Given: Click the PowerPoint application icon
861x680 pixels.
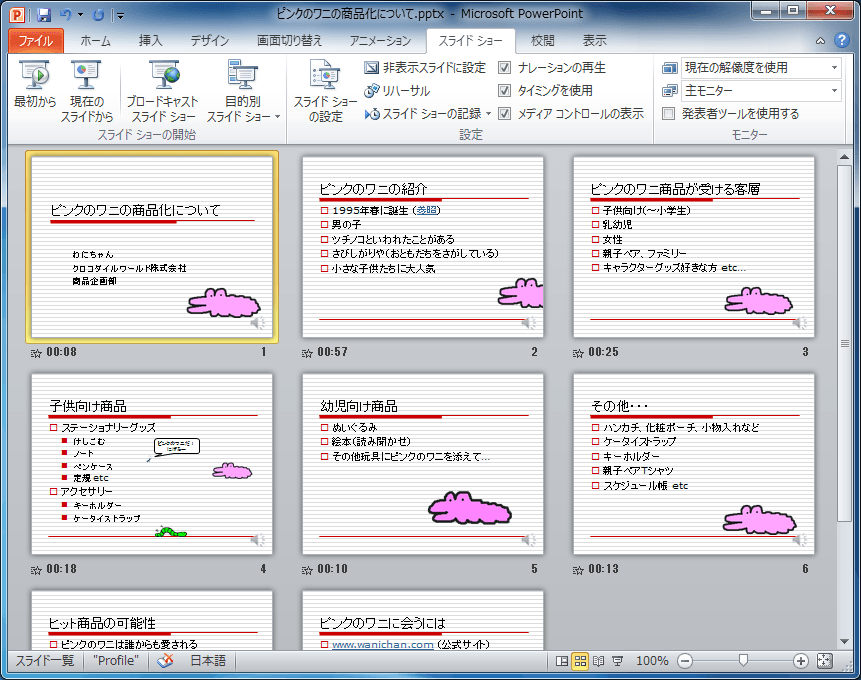Looking at the screenshot, I should pos(18,15).
